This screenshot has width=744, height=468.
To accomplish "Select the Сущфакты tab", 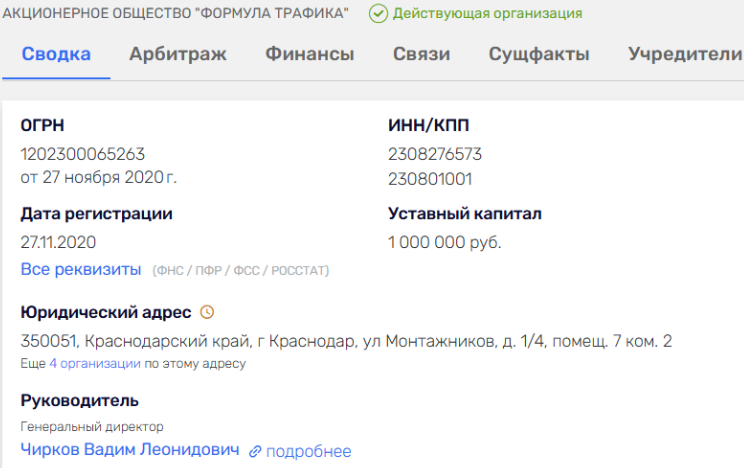I will pos(539,54).
